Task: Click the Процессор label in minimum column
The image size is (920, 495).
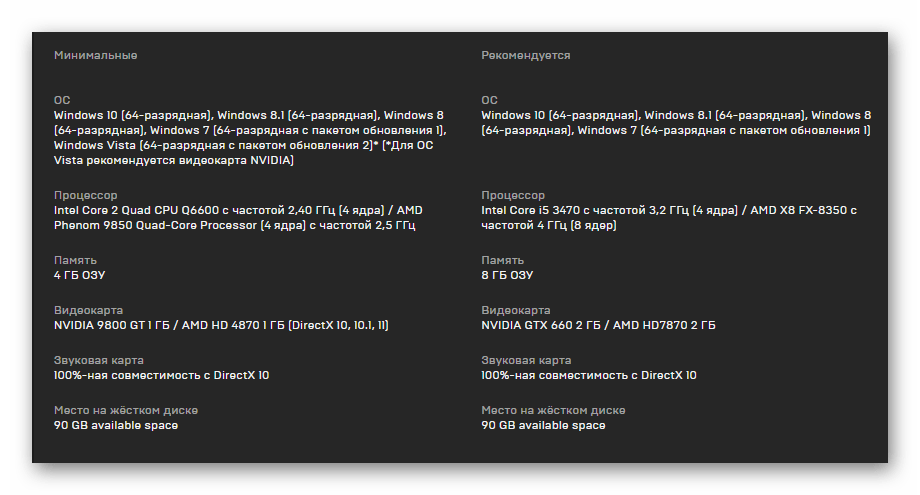Action: click(x=86, y=195)
